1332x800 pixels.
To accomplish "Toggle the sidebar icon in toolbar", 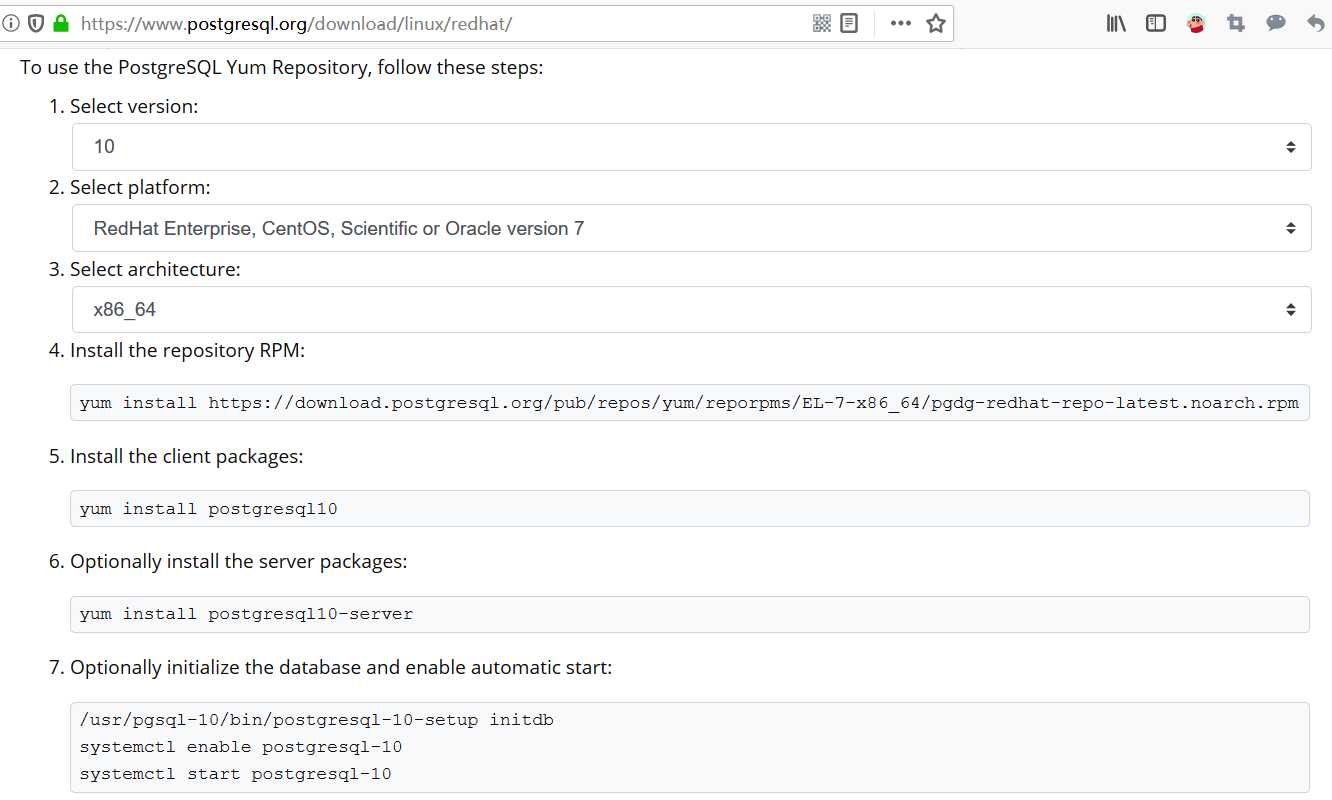I will [x=1156, y=23].
